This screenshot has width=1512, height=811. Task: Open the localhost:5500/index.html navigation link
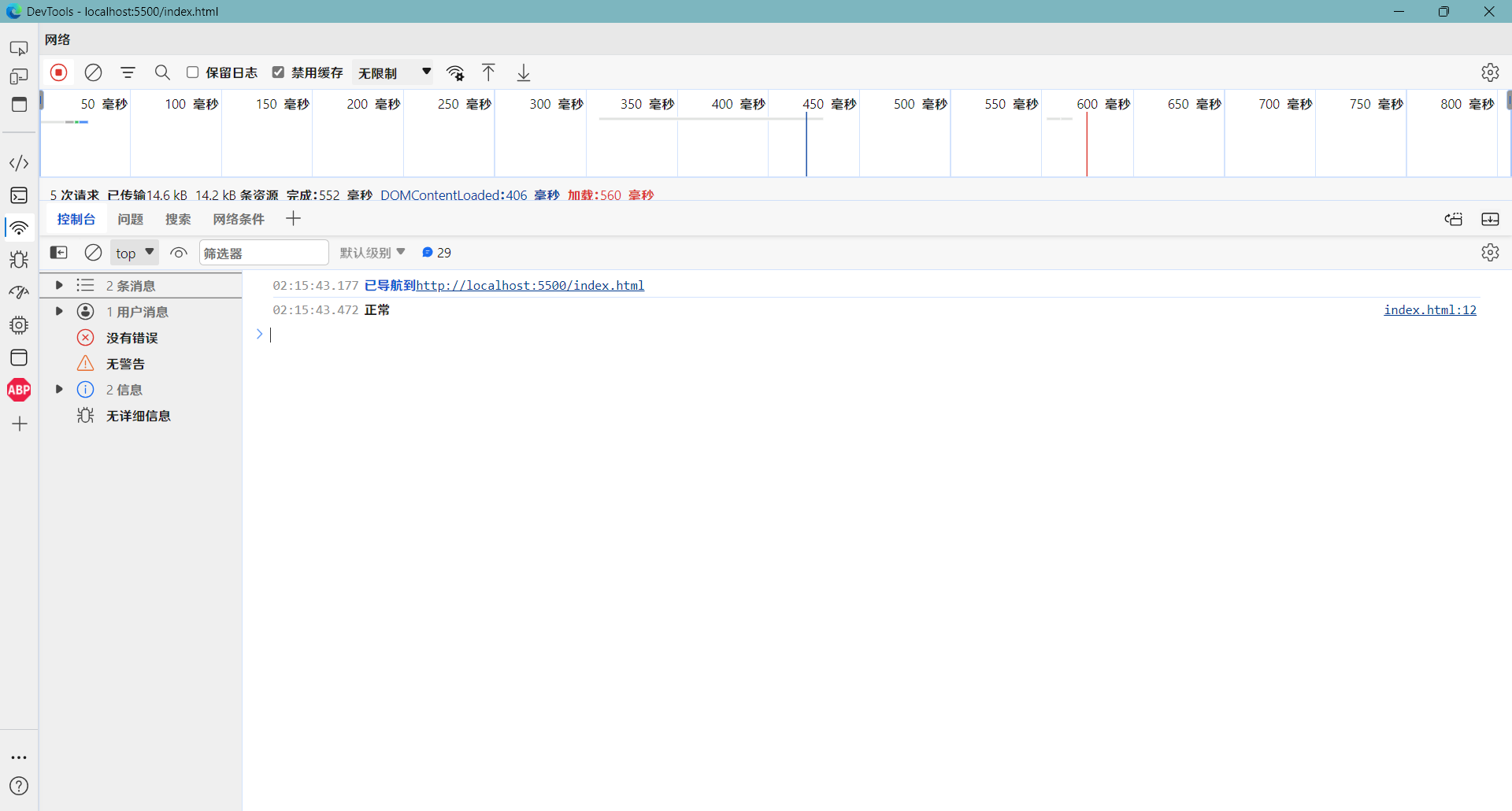tap(530, 286)
